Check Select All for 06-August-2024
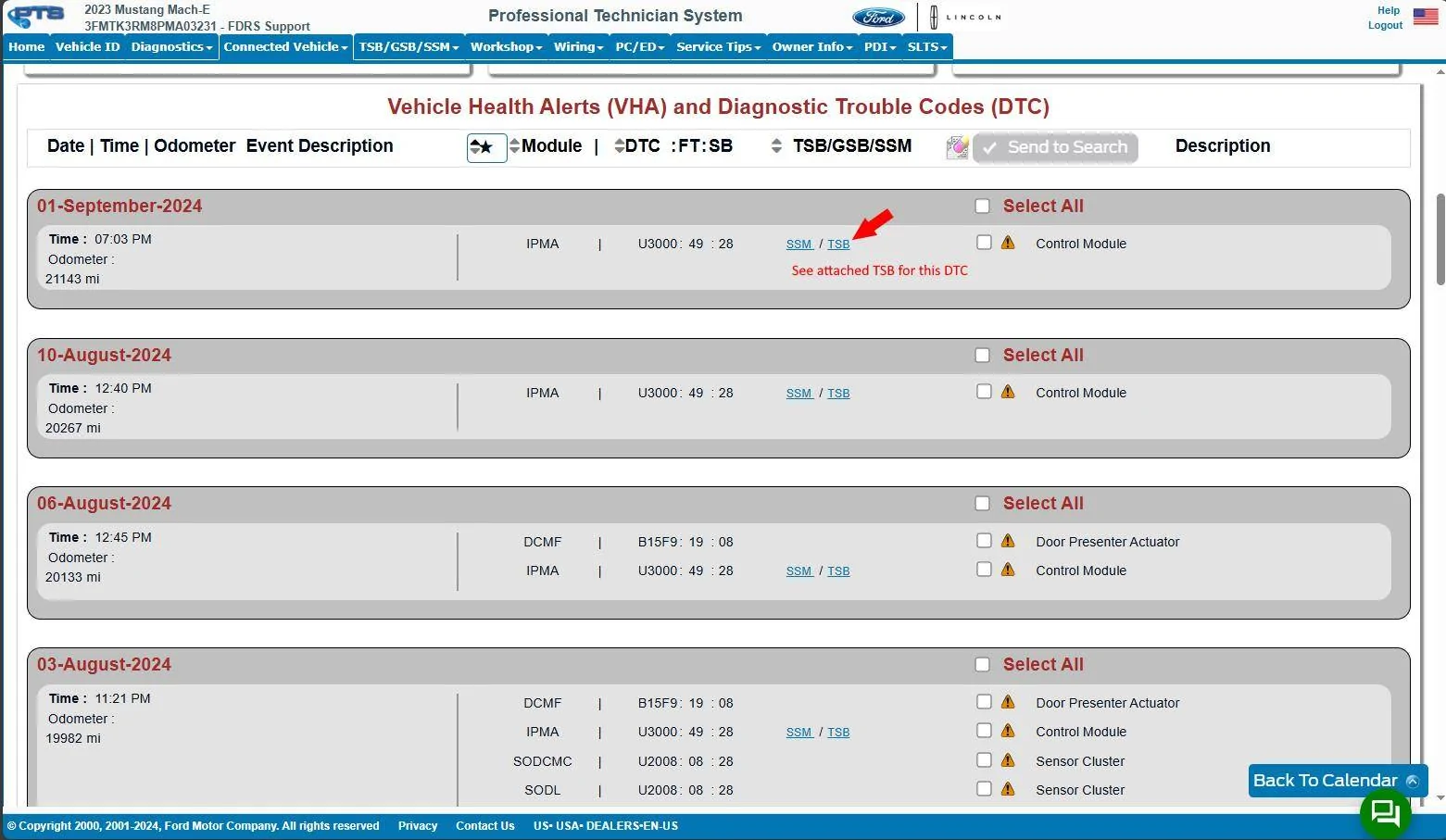1446x840 pixels. coord(983,504)
